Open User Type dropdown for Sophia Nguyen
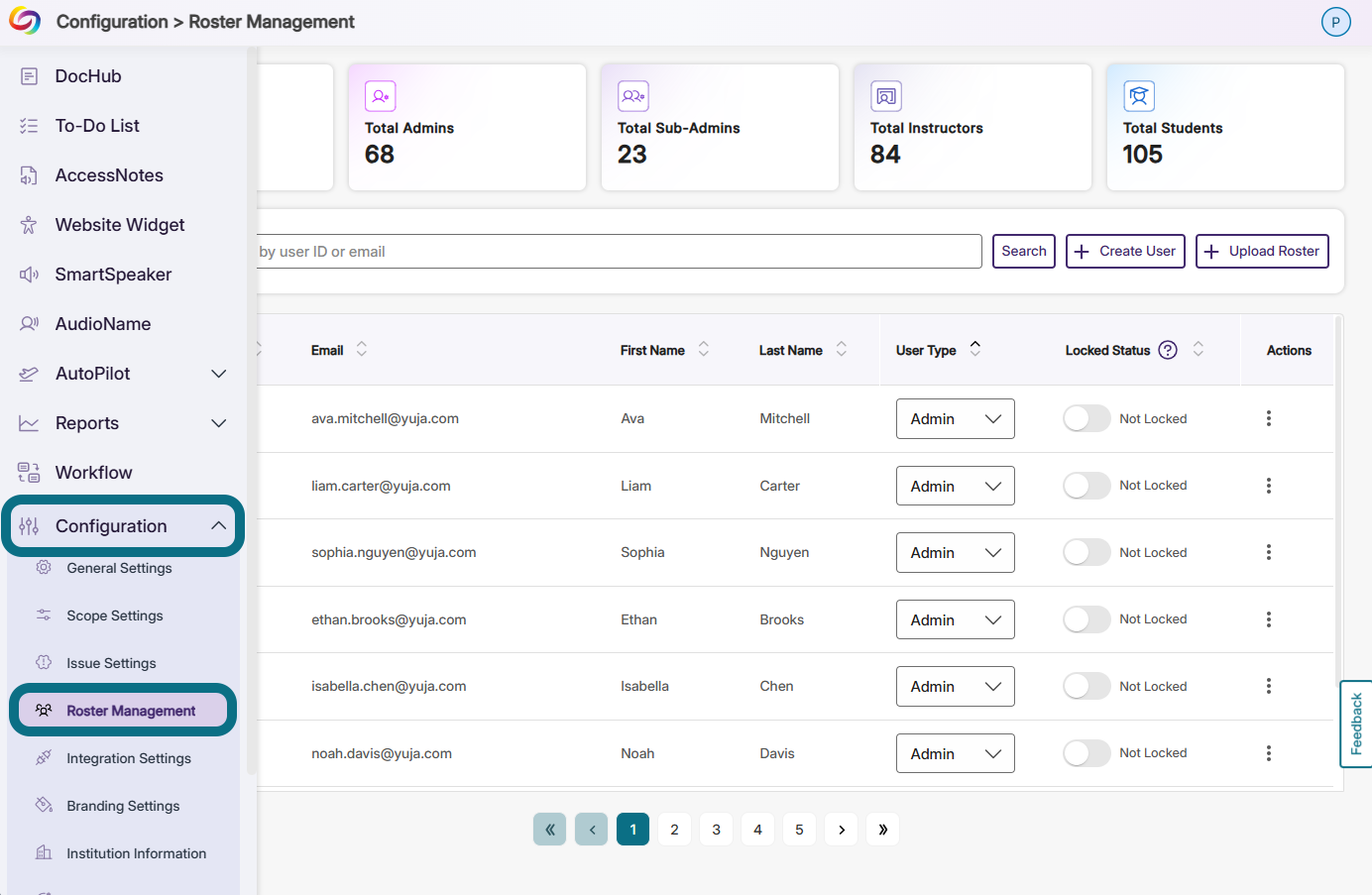Image resolution: width=1372 pixels, height=895 pixels. pos(956,552)
